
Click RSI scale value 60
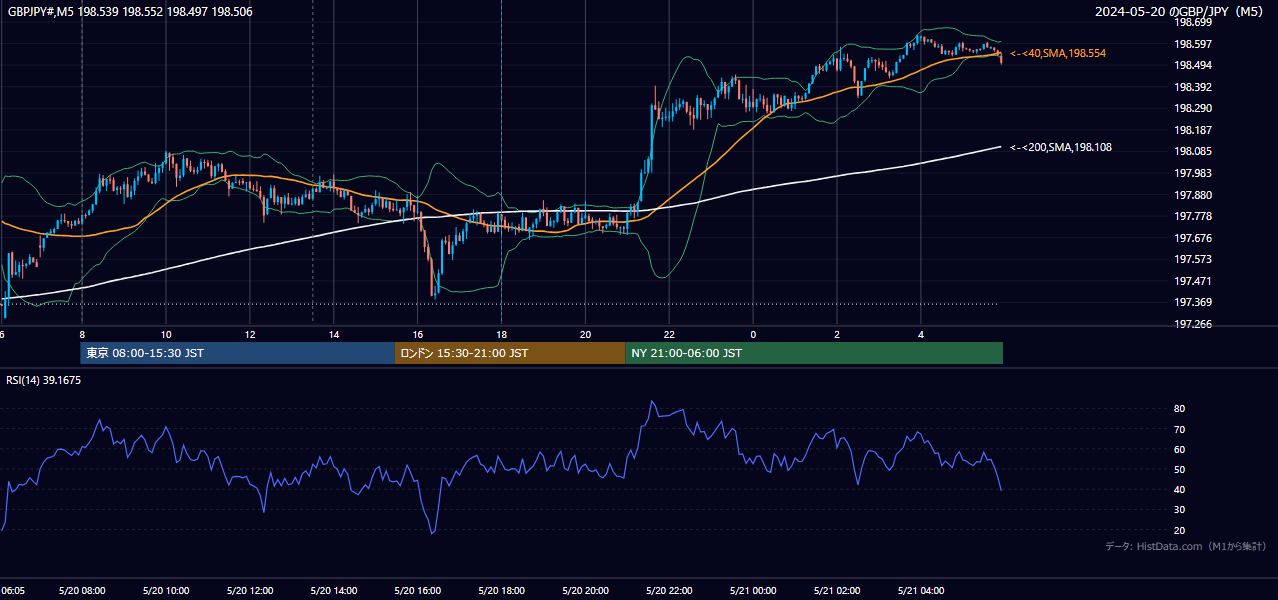click(1179, 449)
